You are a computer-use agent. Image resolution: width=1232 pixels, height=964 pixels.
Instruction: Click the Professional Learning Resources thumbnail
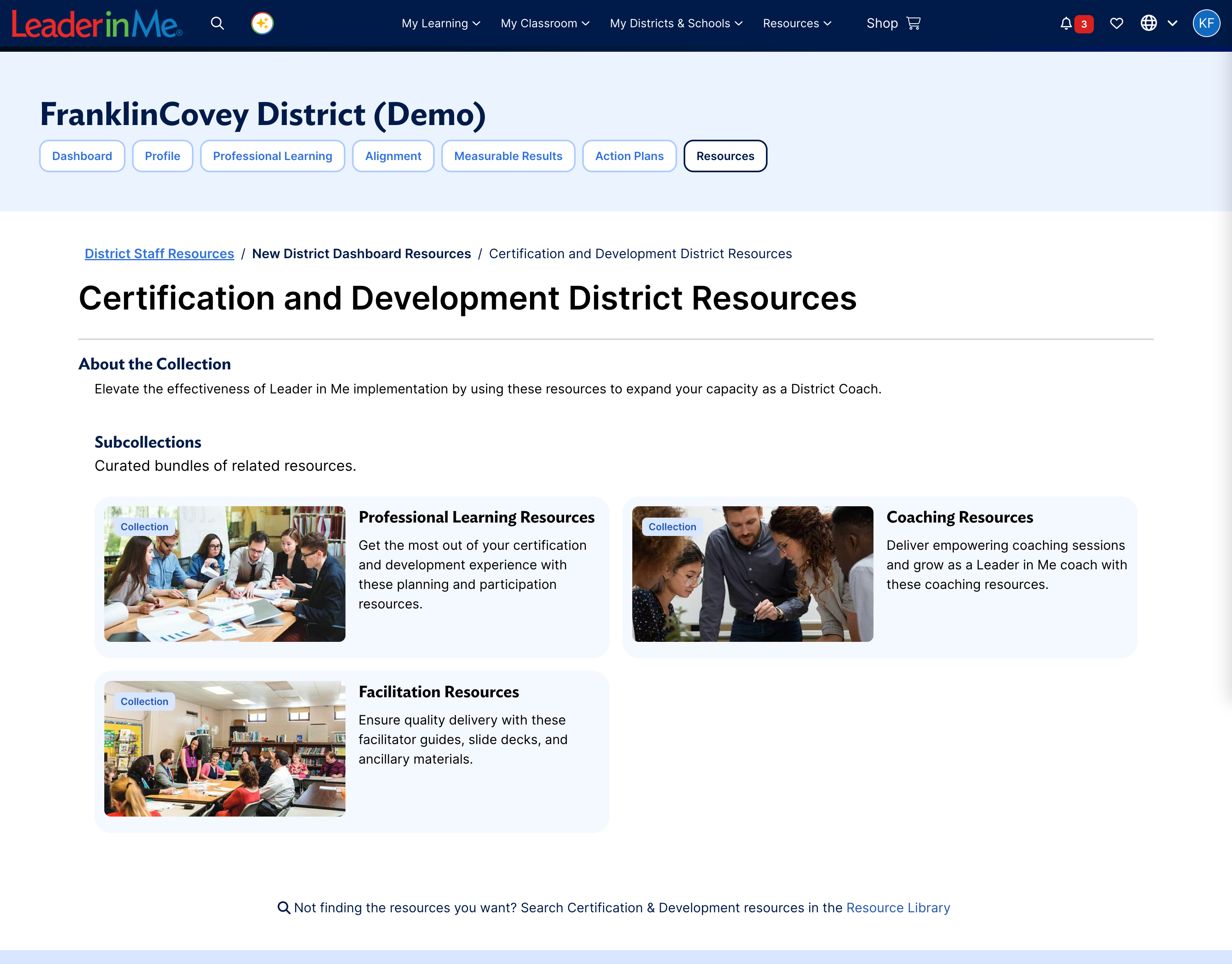(225, 574)
